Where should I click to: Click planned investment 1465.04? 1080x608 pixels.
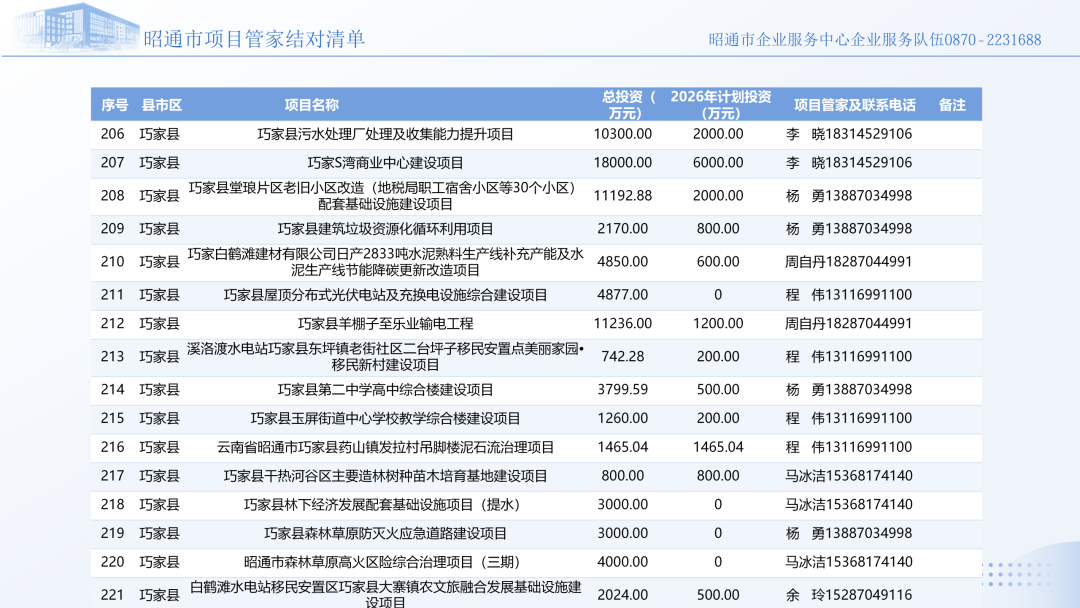click(x=718, y=448)
